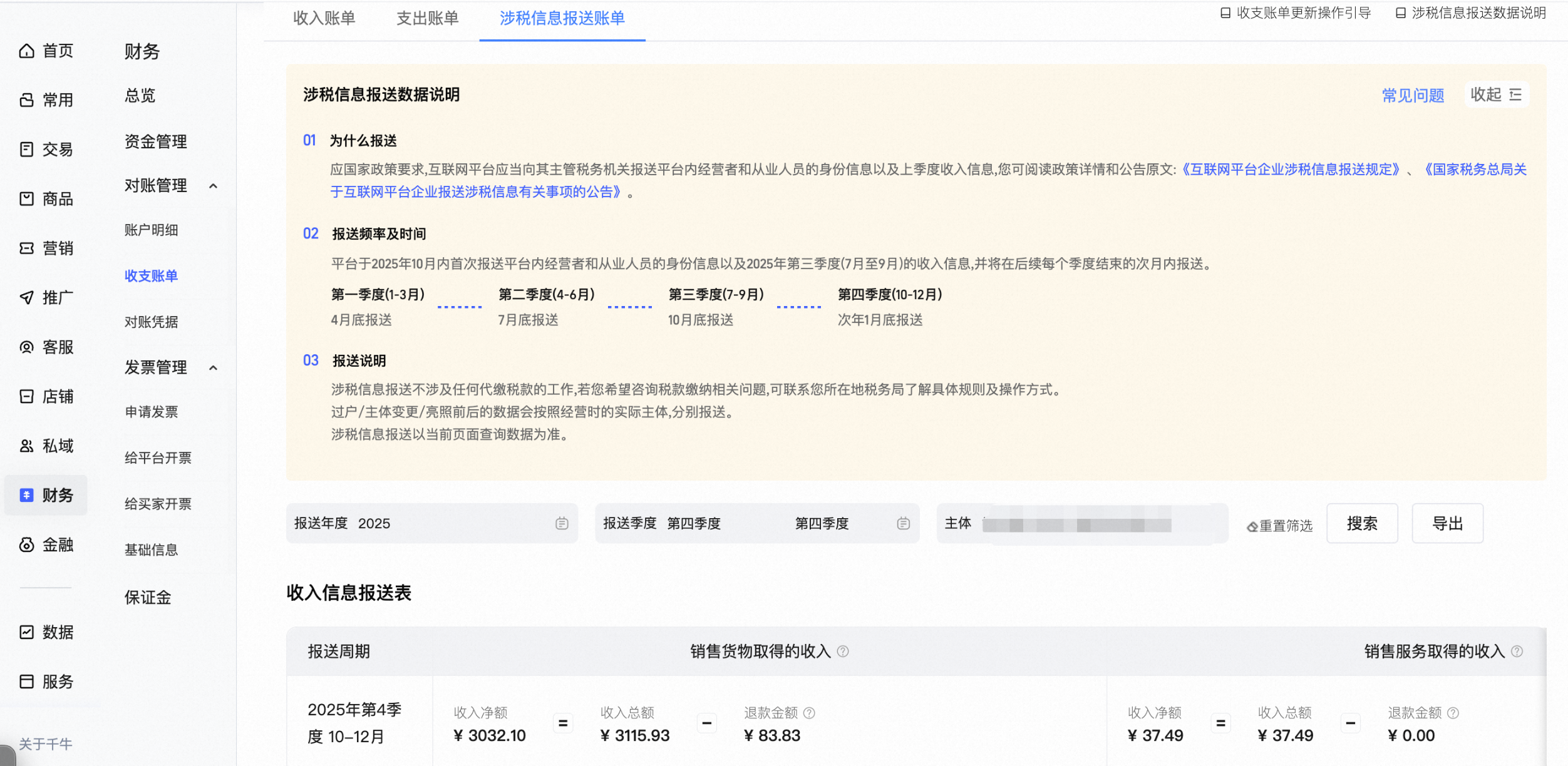Switch to the 收入账单 tab
This screenshot has height=766, width=1568.
click(x=324, y=18)
